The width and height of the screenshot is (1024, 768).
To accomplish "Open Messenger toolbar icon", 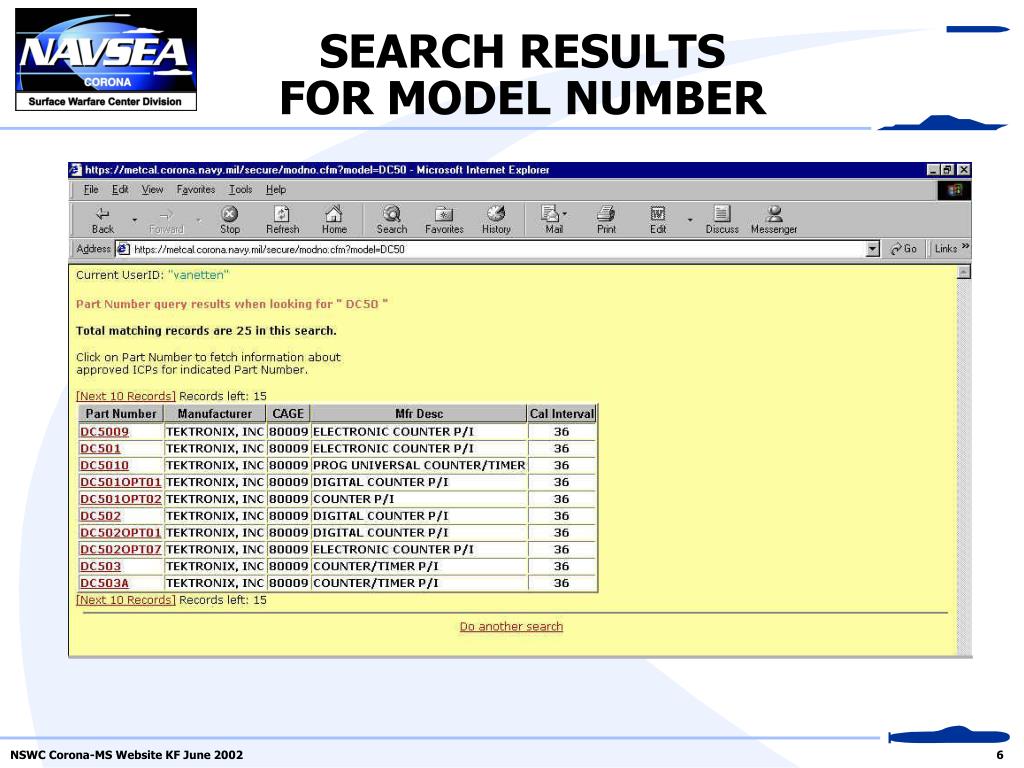I will (775, 214).
